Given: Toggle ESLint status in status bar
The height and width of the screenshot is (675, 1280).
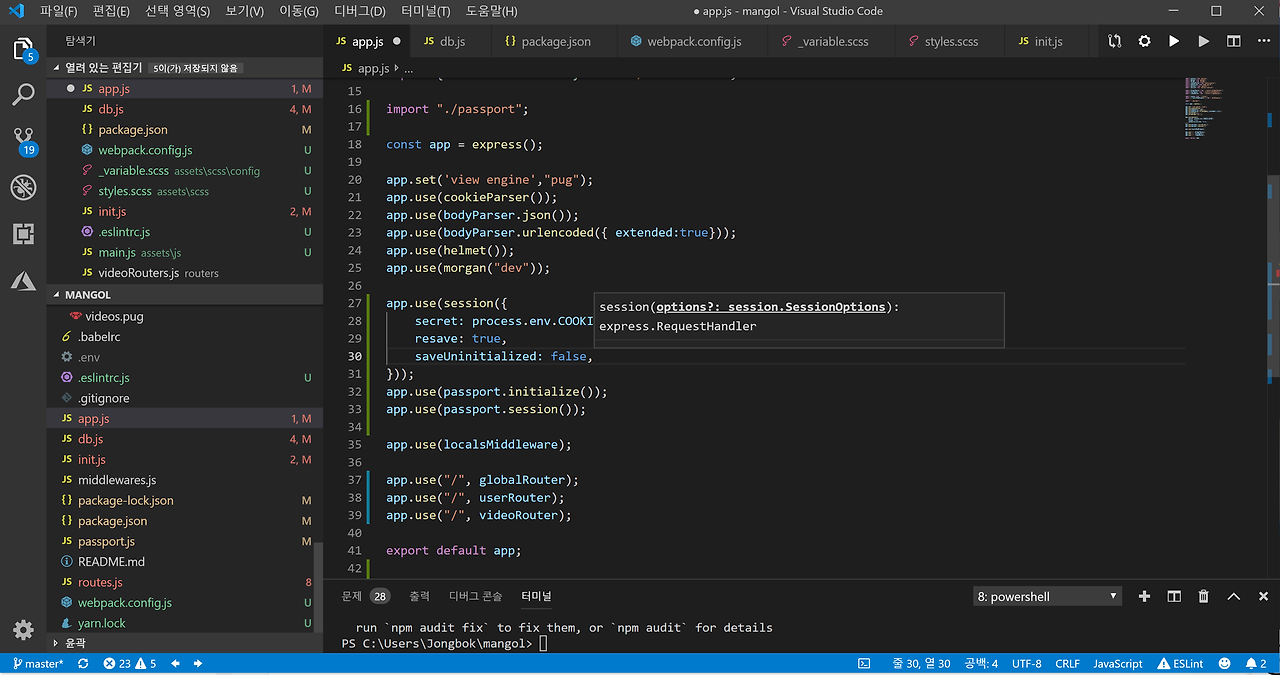Looking at the screenshot, I should 1180,663.
